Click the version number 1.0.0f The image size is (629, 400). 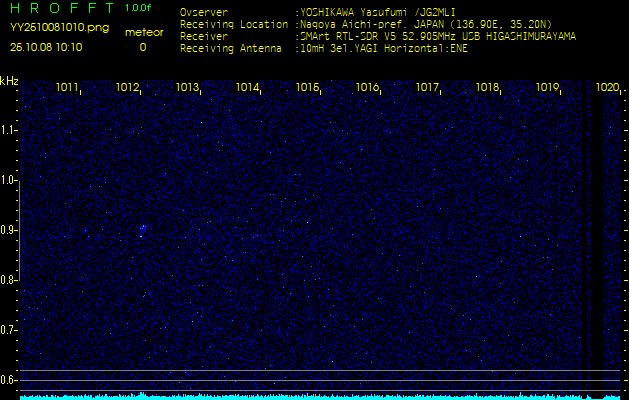(x=138, y=8)
